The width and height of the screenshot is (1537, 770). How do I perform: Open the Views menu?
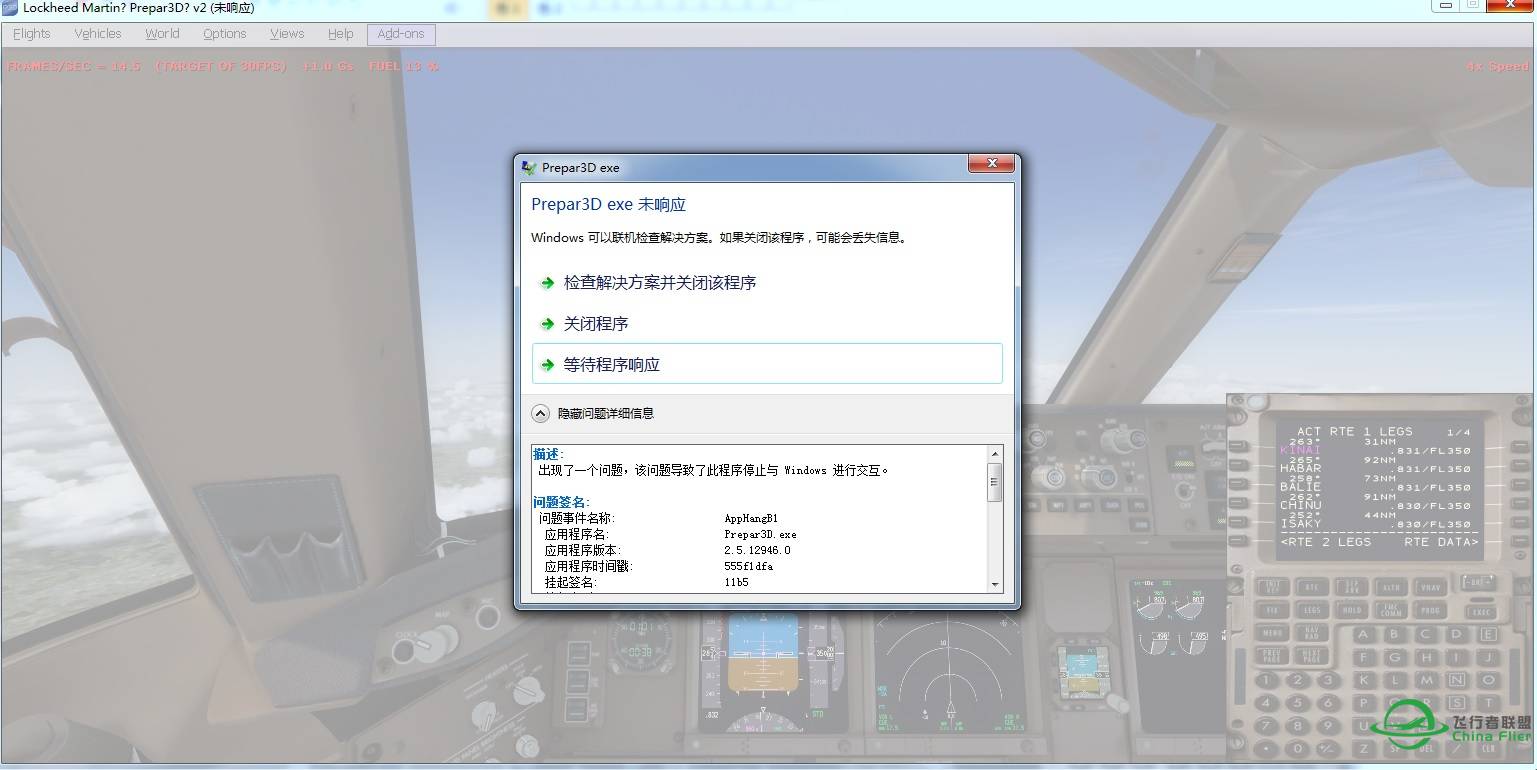point(286,34)
